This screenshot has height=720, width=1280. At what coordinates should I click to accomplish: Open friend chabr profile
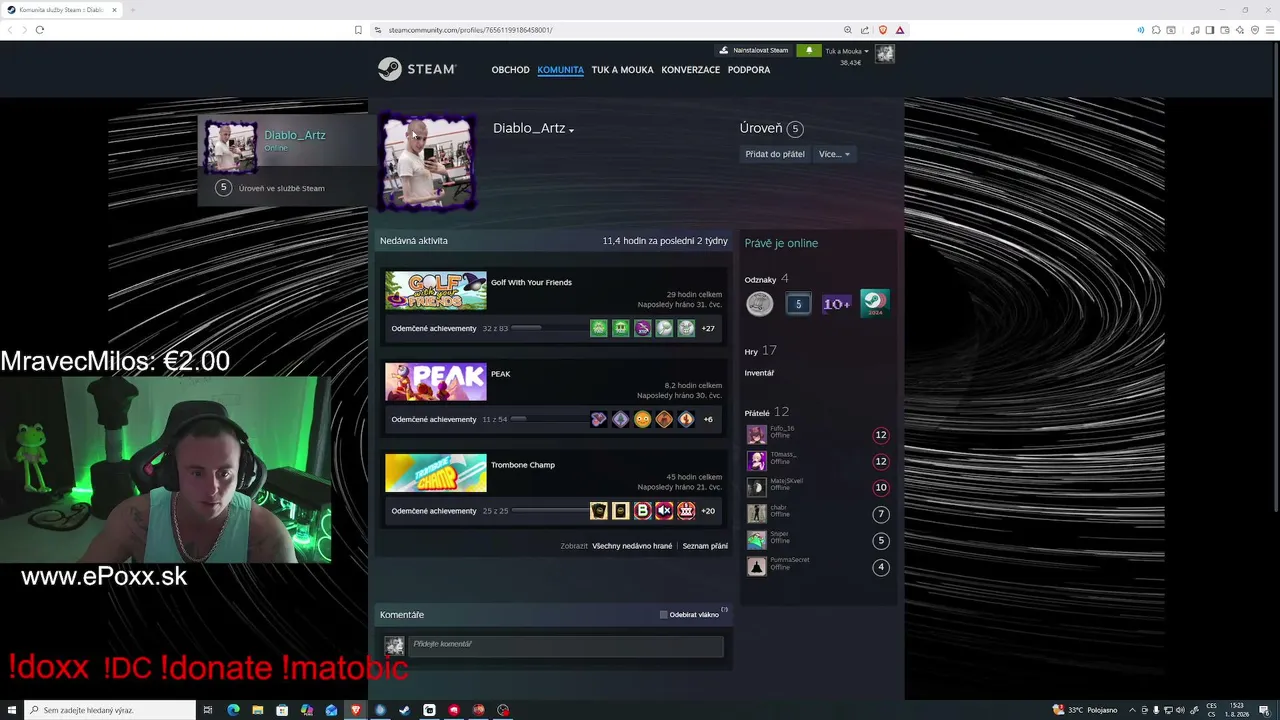[778, 507]
